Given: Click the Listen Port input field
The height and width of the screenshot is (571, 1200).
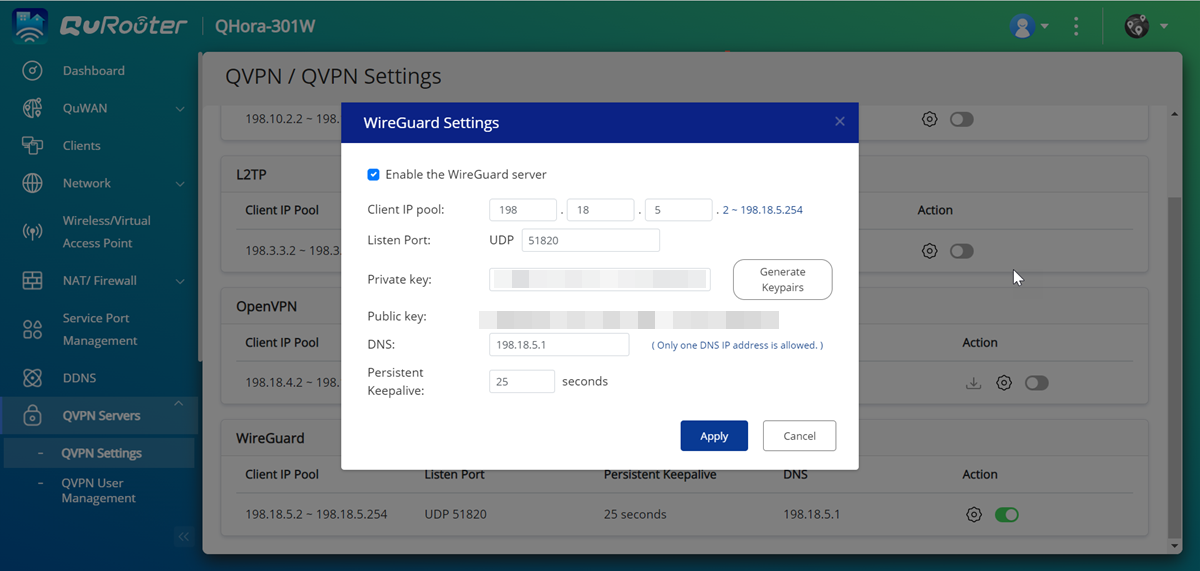Looking at the screenshot, I should coord(590,240).
